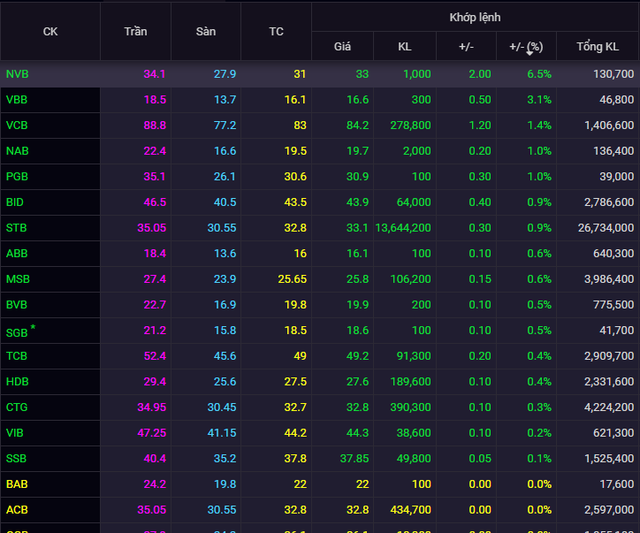Screen dimensions: 640x533
Task: Click the TC reference price header
Action: click(x=276, y=31)
